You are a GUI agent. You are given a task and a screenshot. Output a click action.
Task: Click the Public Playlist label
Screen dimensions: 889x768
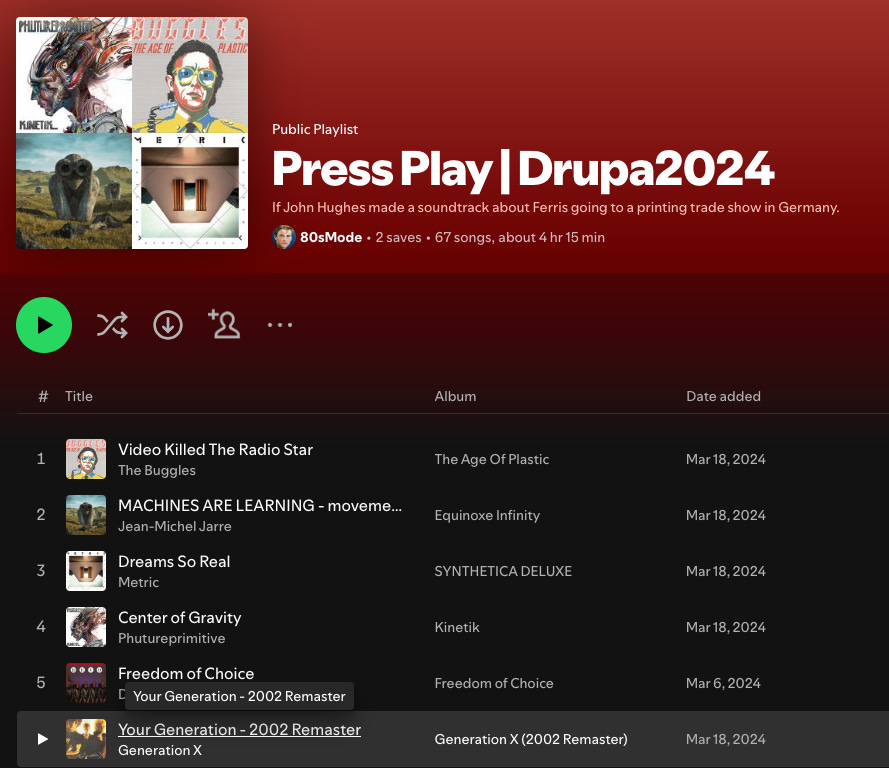tap(315, 129)
